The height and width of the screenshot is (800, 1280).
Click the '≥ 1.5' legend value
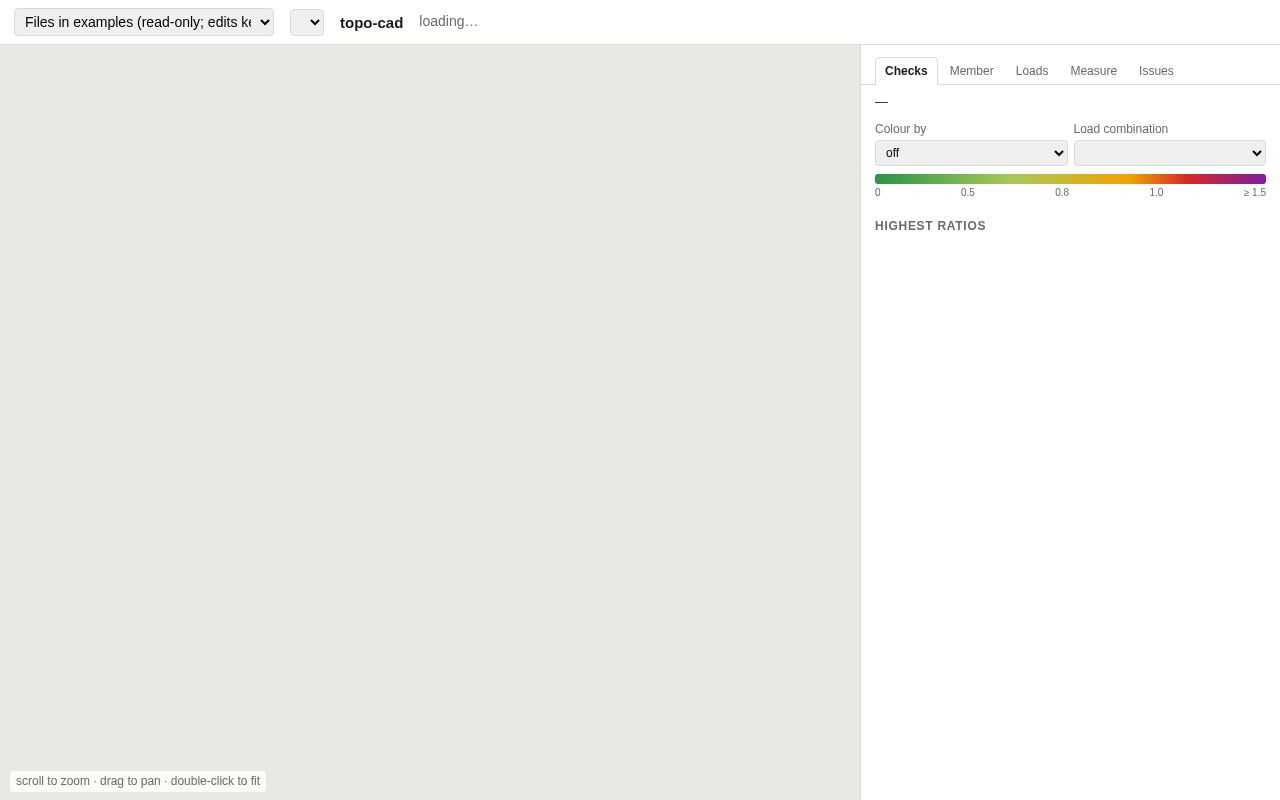click(x=1255, y=193)
